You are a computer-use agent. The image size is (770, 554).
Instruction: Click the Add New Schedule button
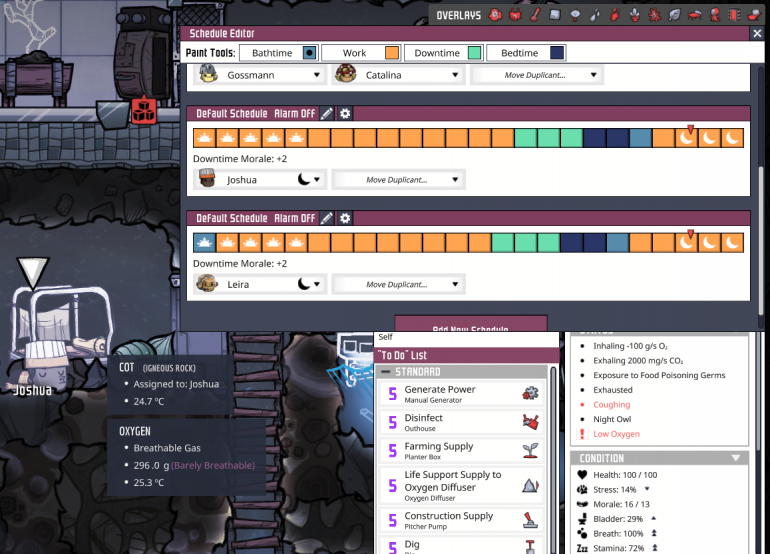pos(471,324)
